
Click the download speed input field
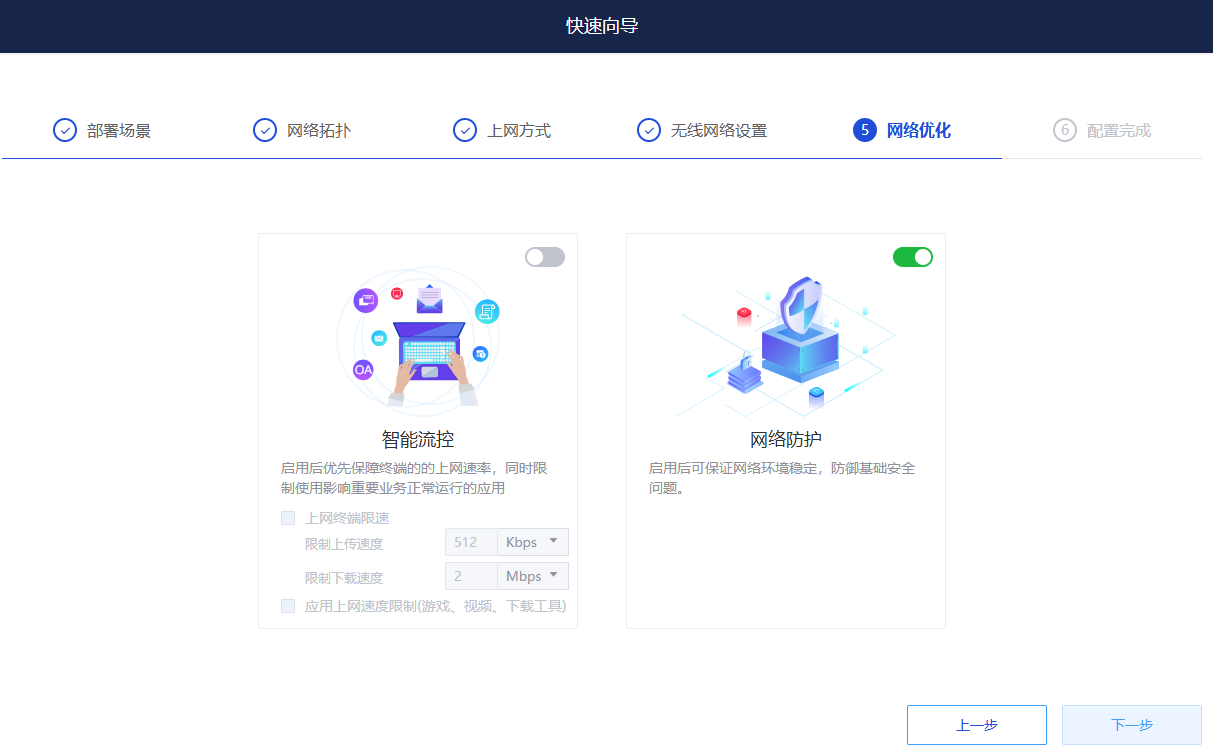(x=471, y=576)
